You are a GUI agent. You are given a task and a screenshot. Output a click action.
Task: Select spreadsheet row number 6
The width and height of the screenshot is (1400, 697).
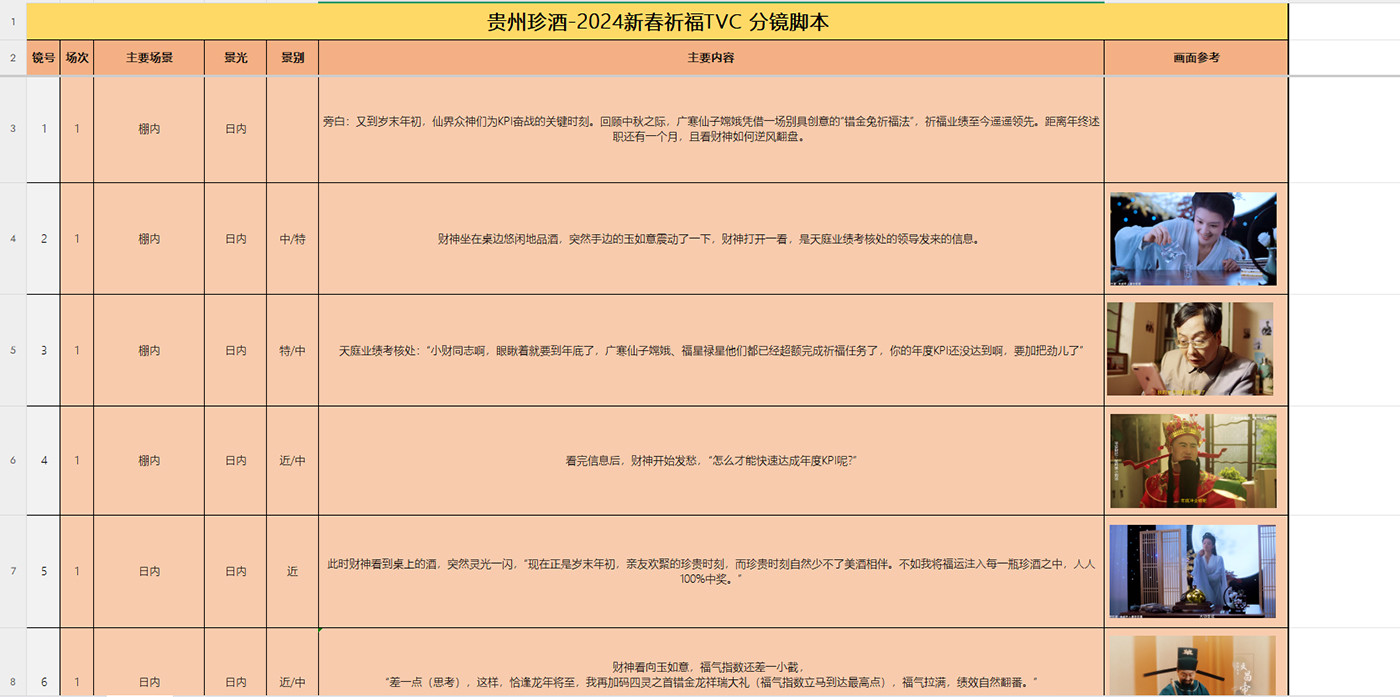click(13, 461)
